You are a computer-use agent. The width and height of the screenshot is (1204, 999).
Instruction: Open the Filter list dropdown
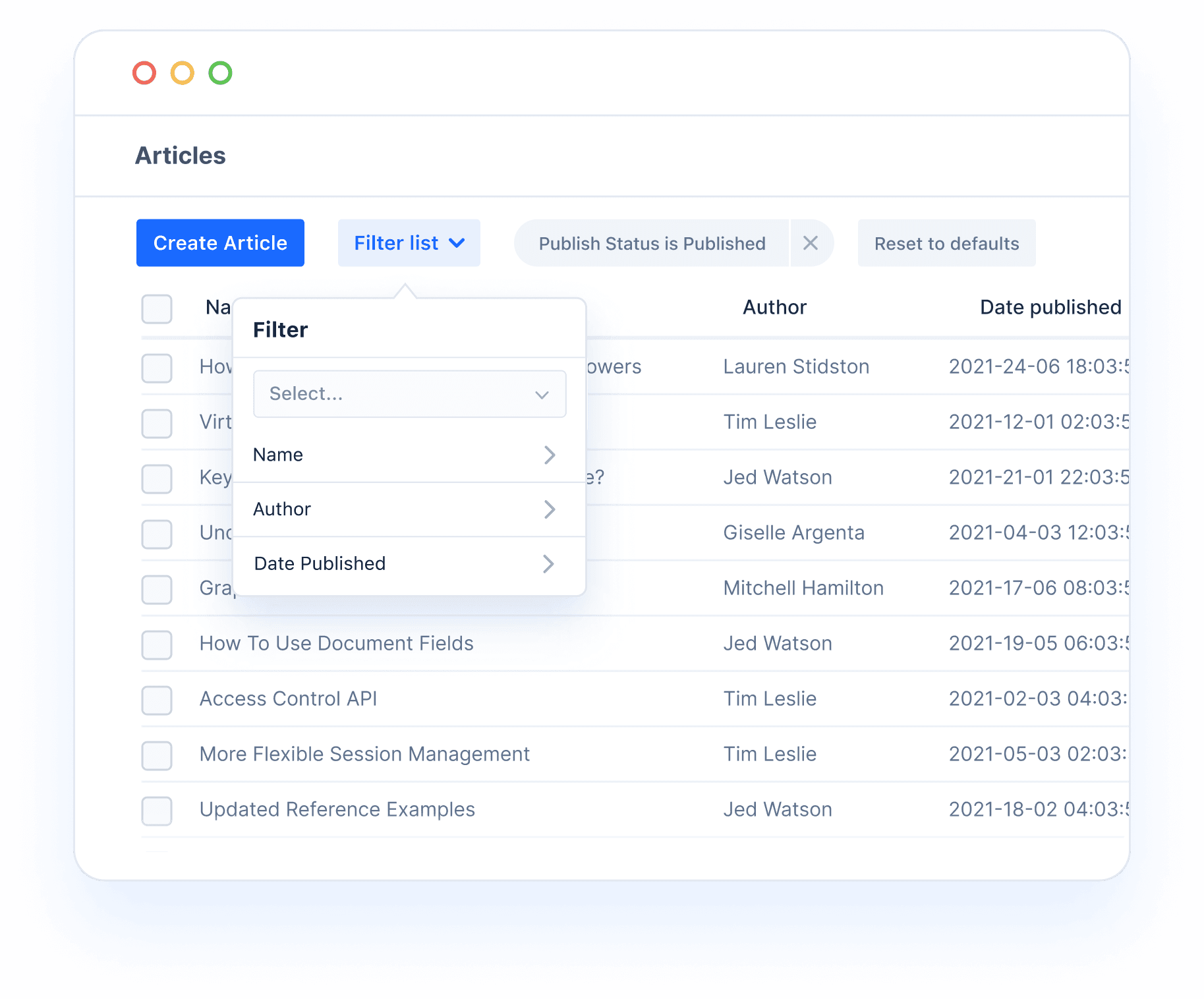409,243
